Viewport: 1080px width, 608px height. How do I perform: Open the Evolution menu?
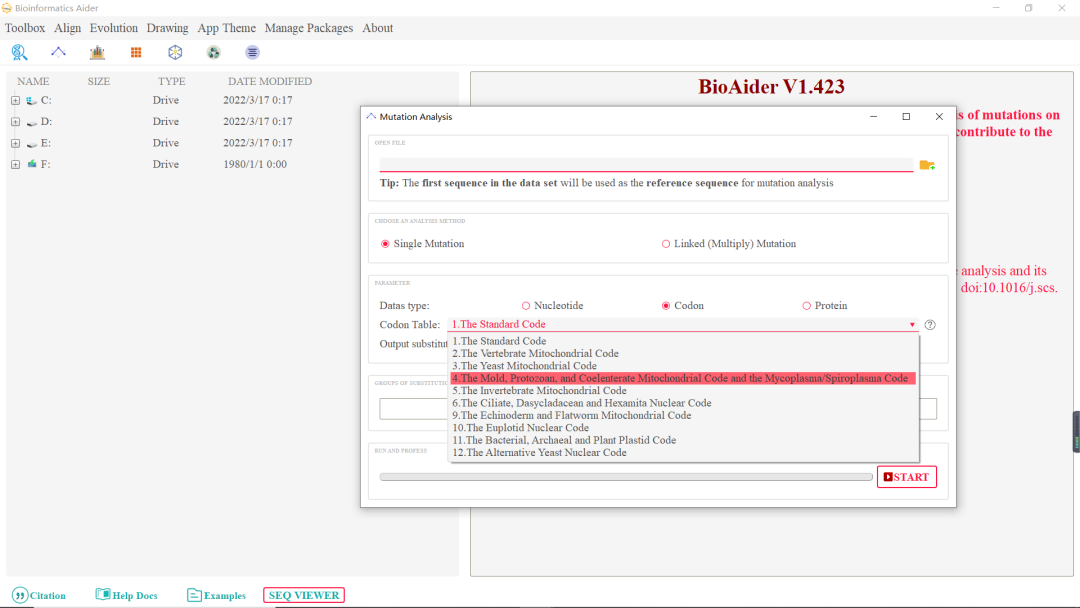[x=114, y=28]
